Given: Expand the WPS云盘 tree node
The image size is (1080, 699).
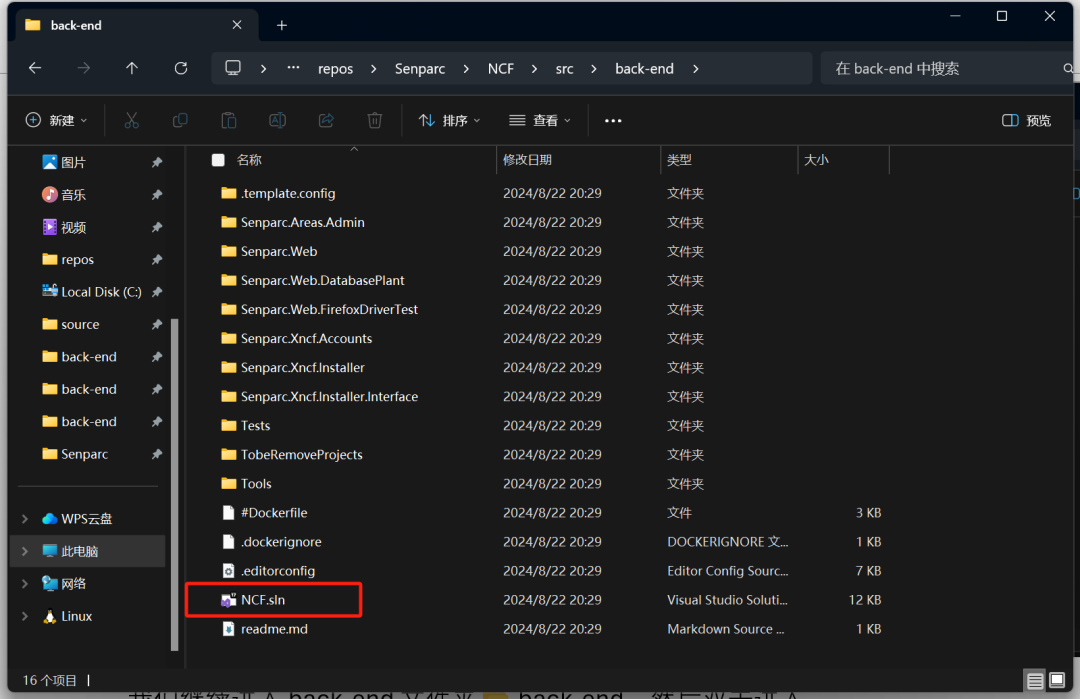Looking at the screenshot, I should pos(25,519).
